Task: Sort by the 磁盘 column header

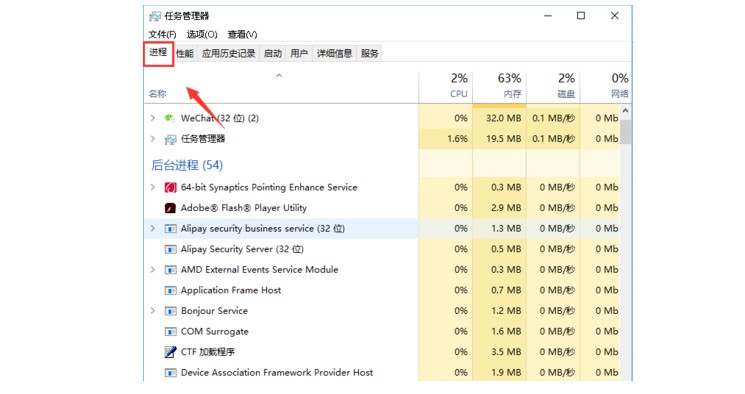Action: 553,86
